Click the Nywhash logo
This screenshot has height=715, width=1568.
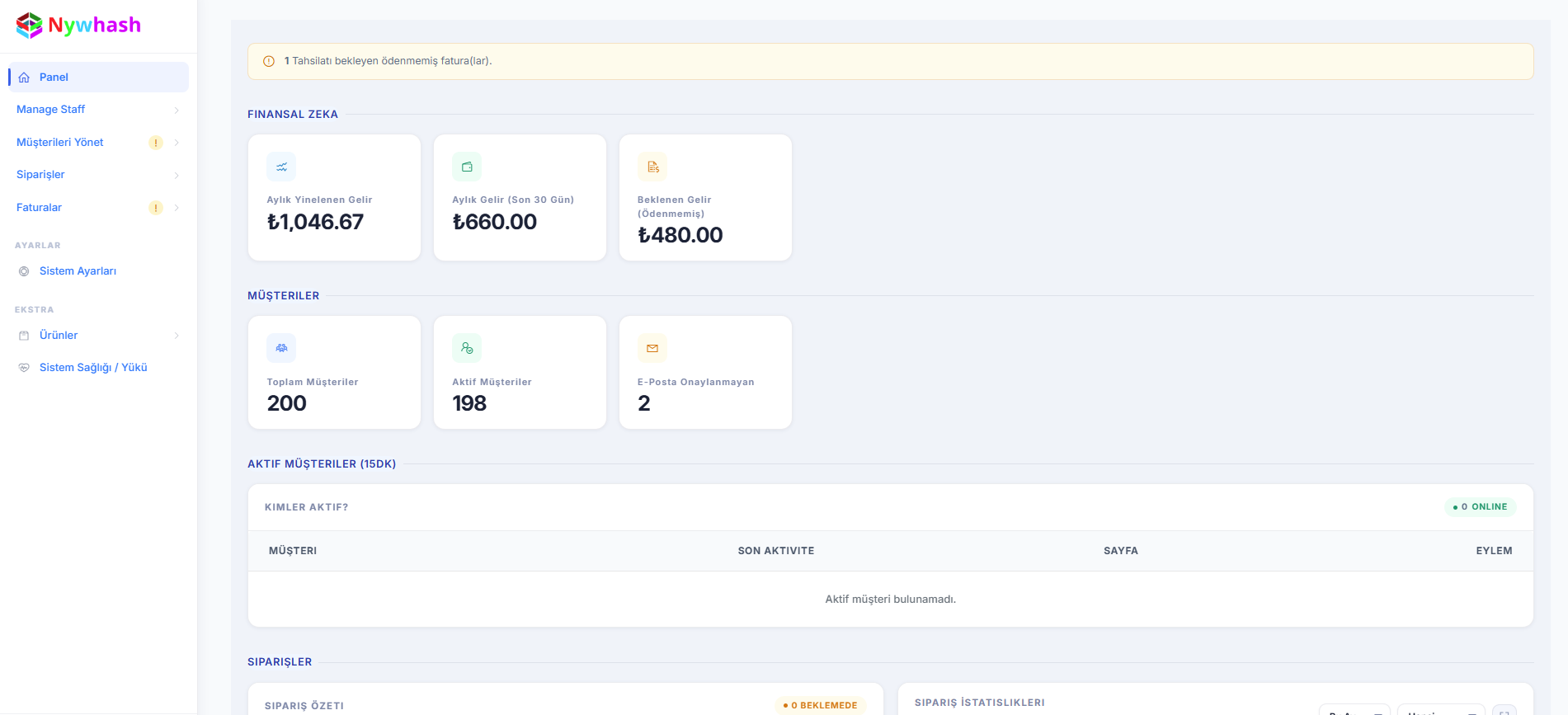78,26
